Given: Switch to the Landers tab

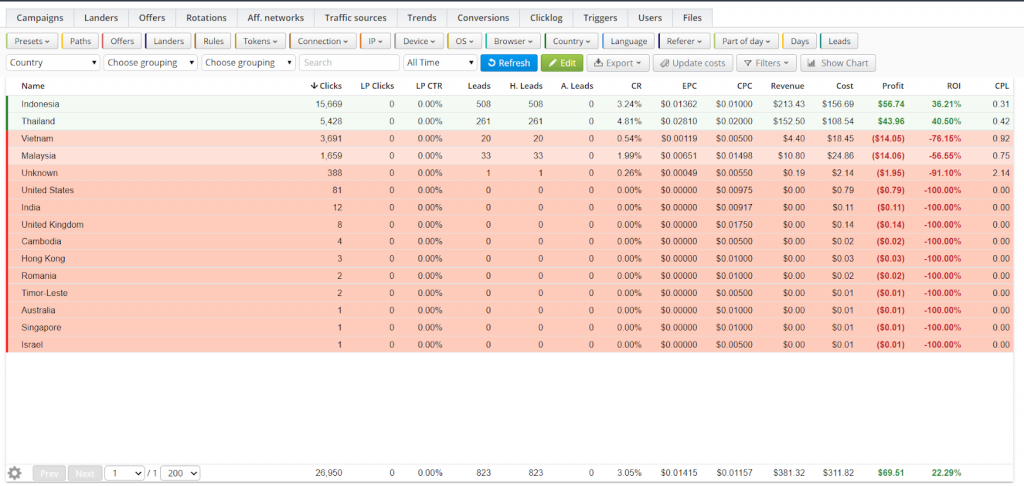Looking at the screenshot, I should [x=101, y=18].
